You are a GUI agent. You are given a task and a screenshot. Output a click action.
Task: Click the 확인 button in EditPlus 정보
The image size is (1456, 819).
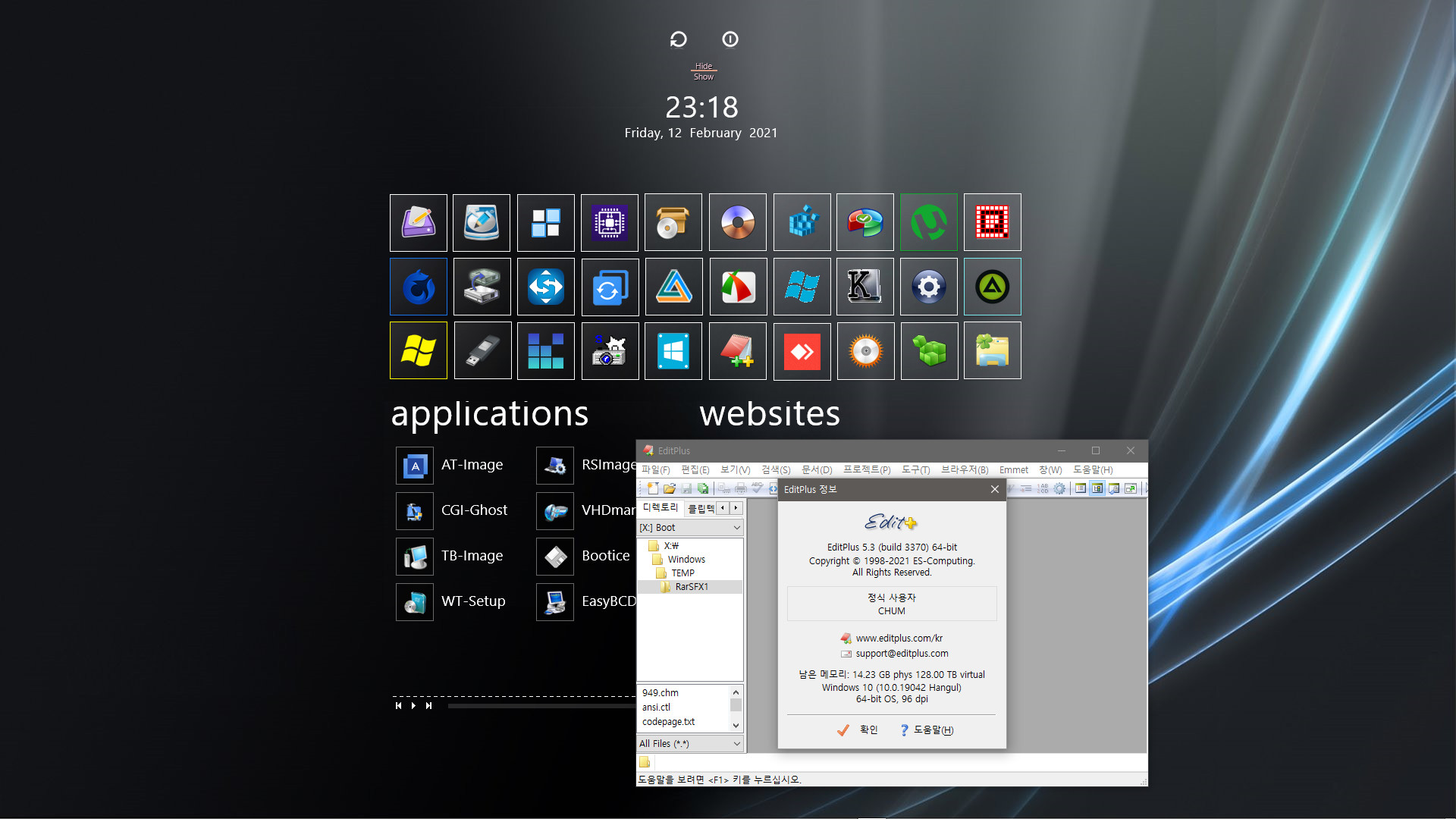(858, 730)
